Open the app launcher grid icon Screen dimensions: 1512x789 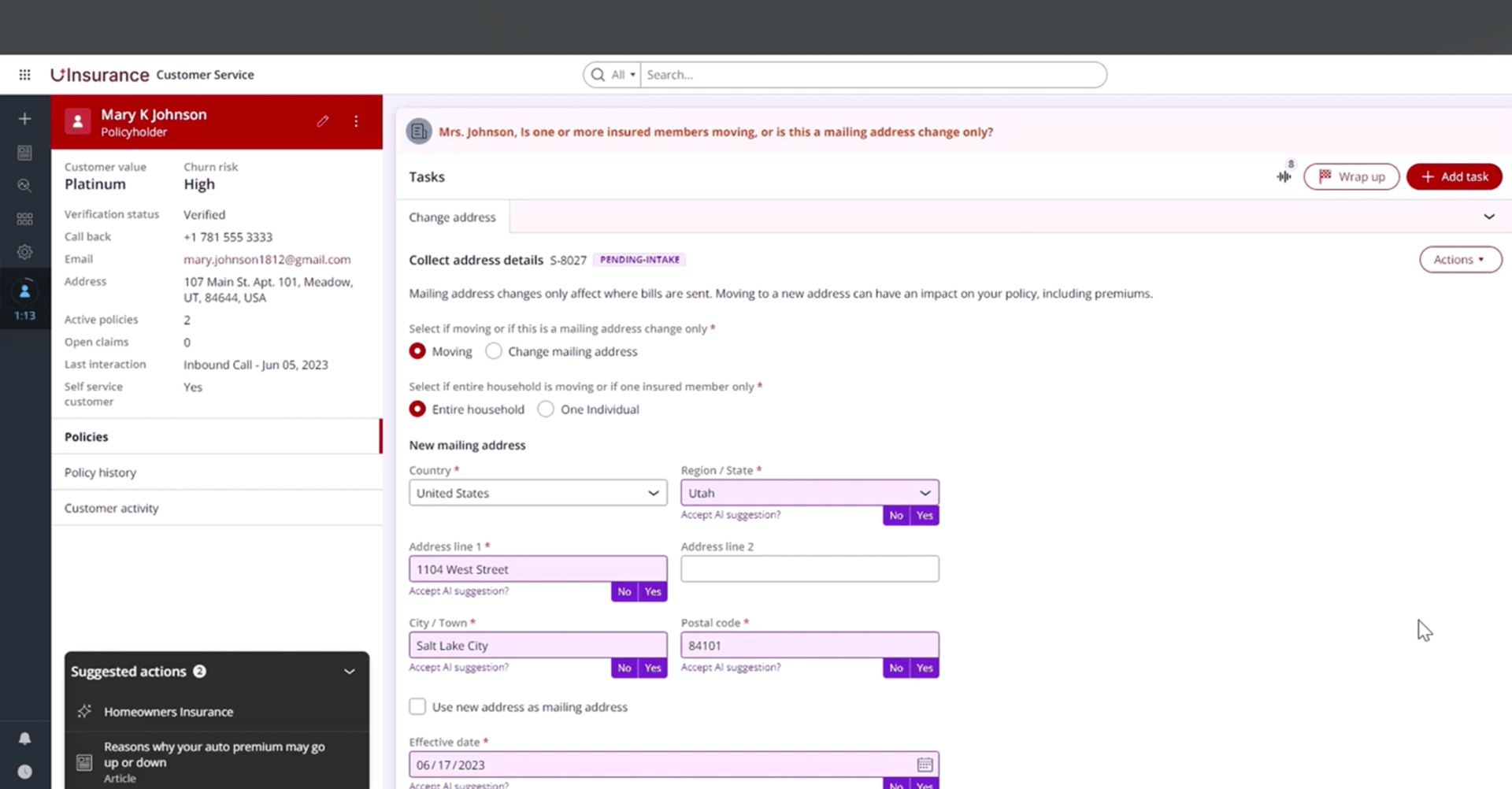point(24,75)
